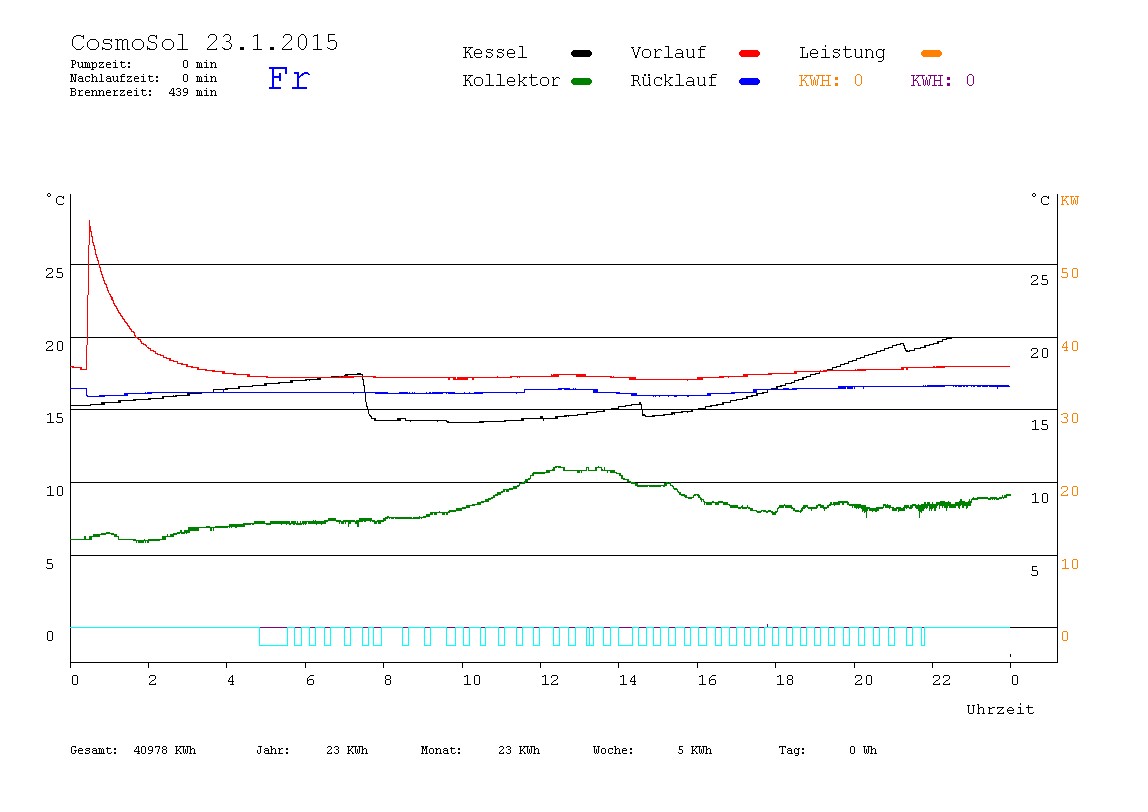Select the green Kollektor legend swatch
The image size is (1148, 812).
click(x=581, y=81)
